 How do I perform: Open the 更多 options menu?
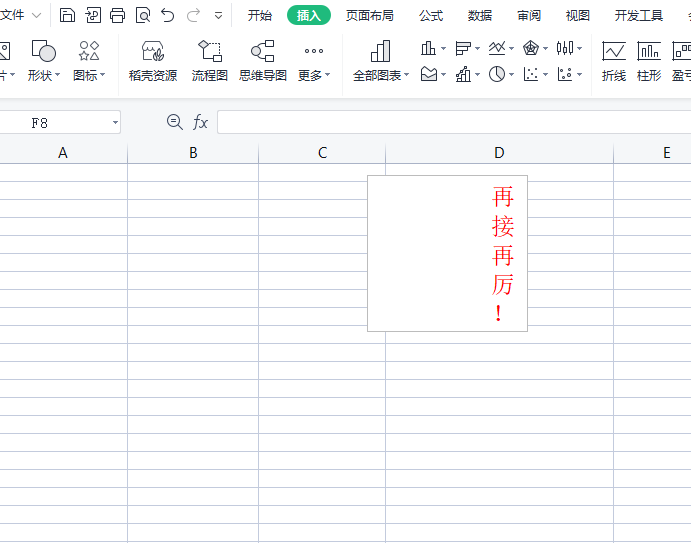point(314,61)
